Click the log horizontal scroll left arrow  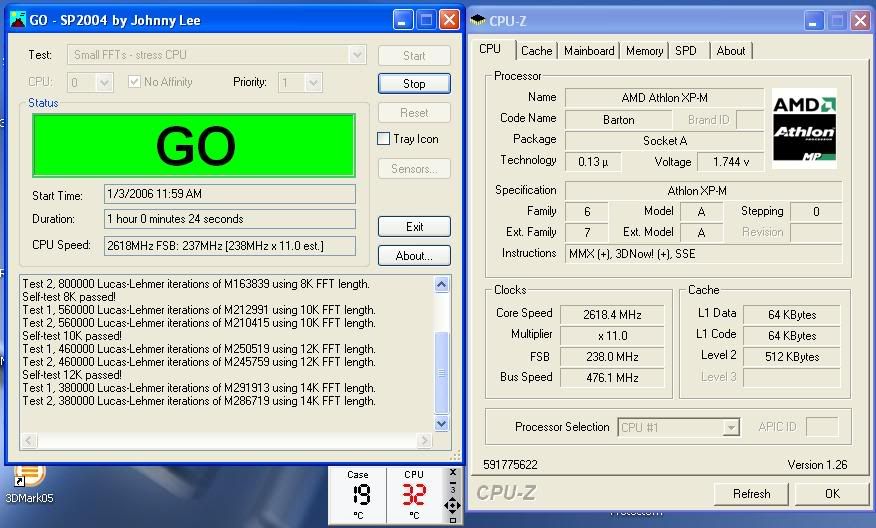(x=29, y=441)
